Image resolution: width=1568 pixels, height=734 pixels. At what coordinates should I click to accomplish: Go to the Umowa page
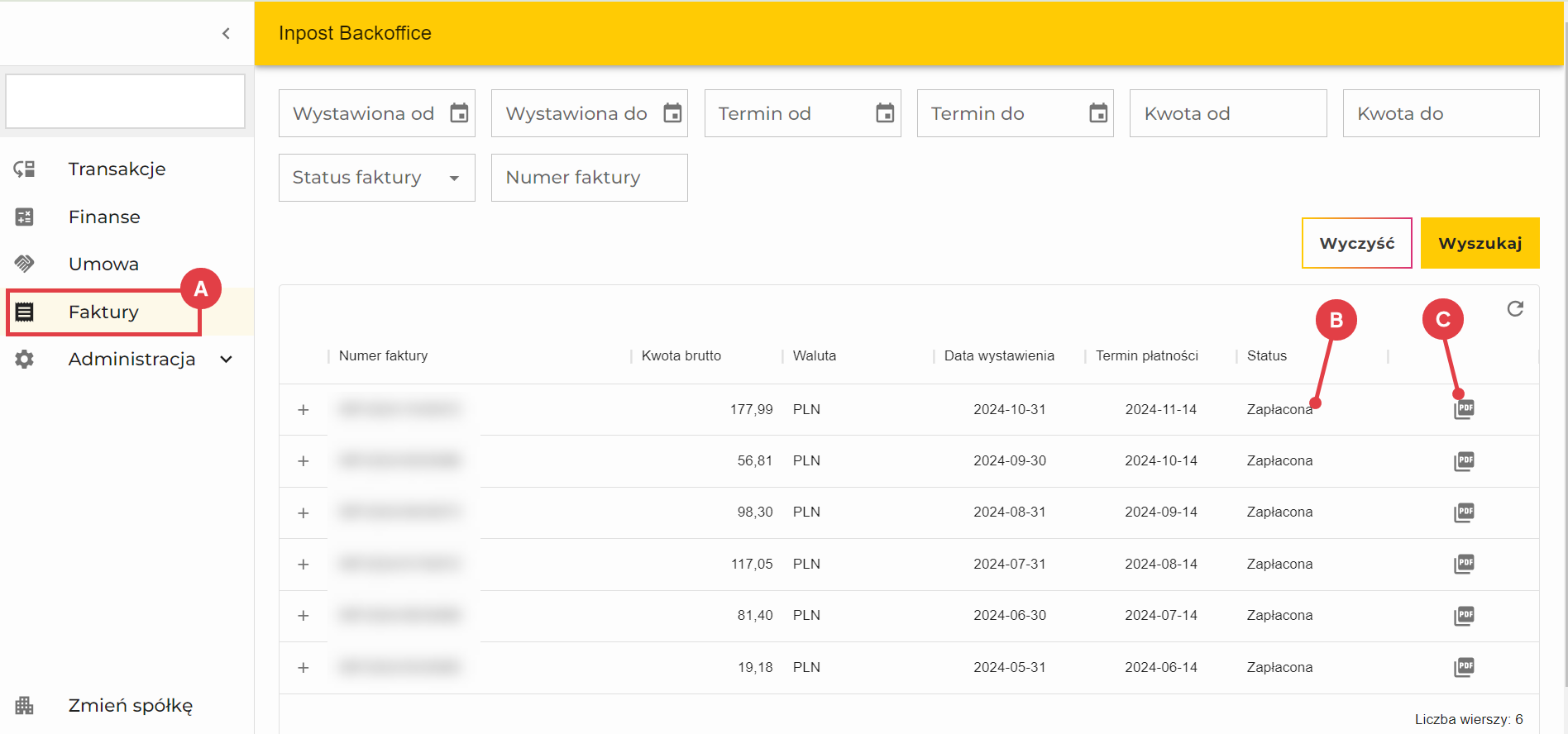[104, 264]
